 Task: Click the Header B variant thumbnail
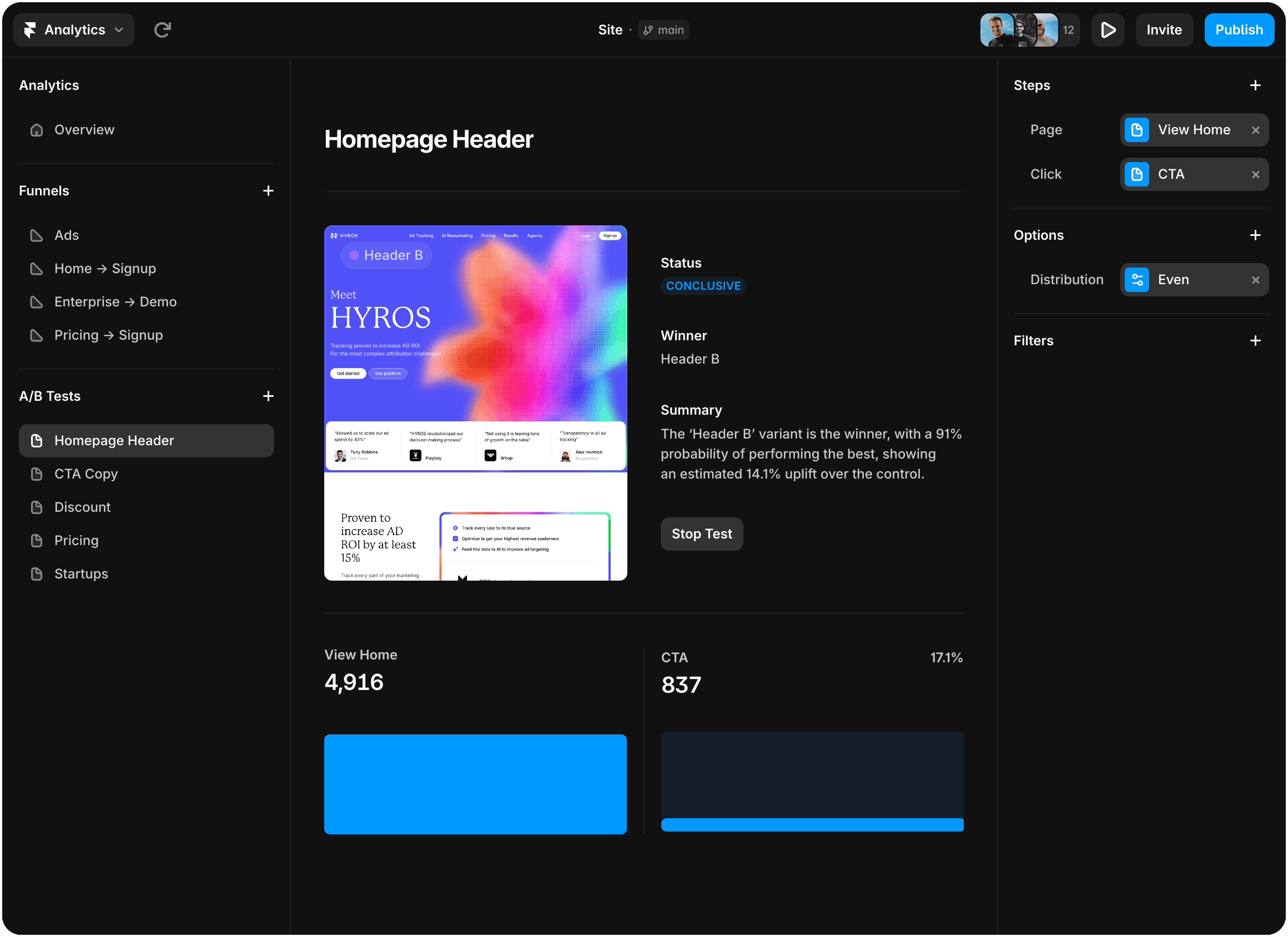pos(475,403)
